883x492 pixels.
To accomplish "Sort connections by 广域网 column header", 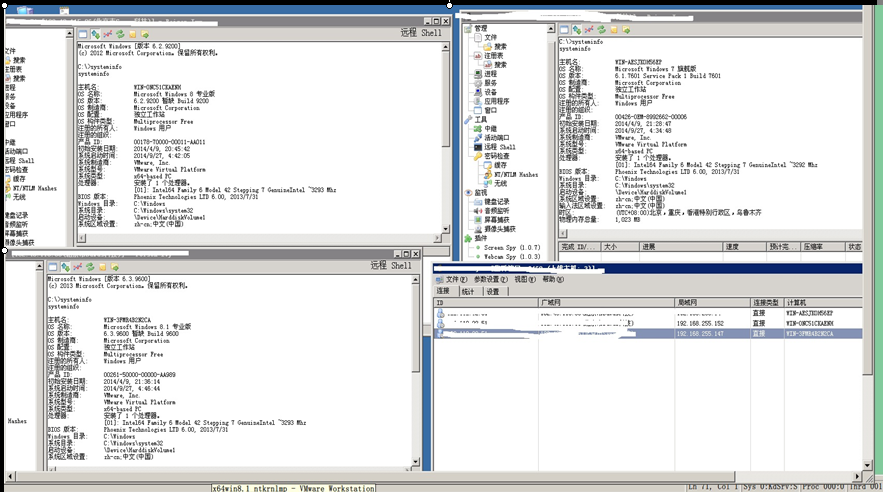I will click(606, 303).
